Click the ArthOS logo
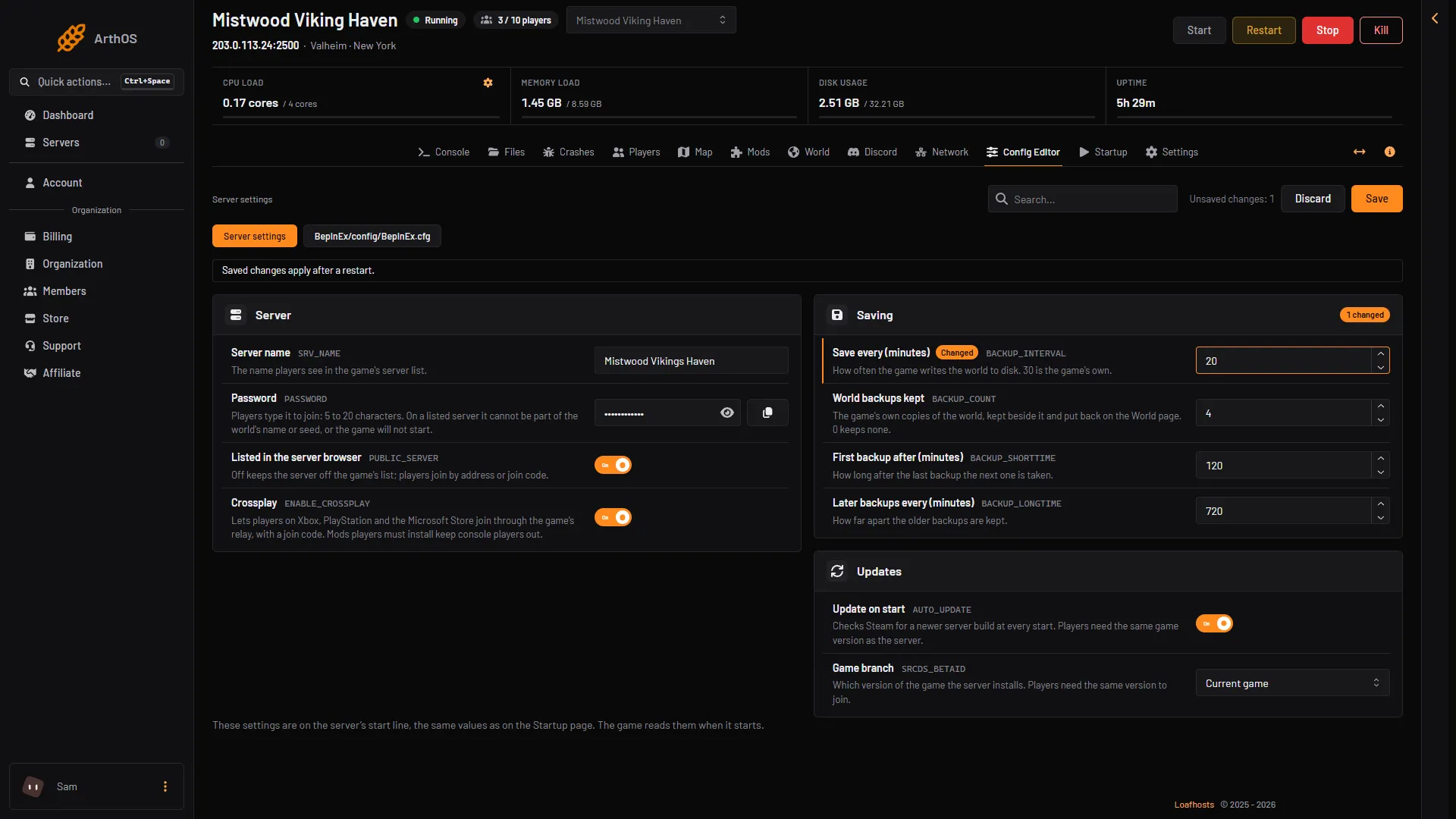Viewport: 1456px width, 819px height. coord(97,38)
